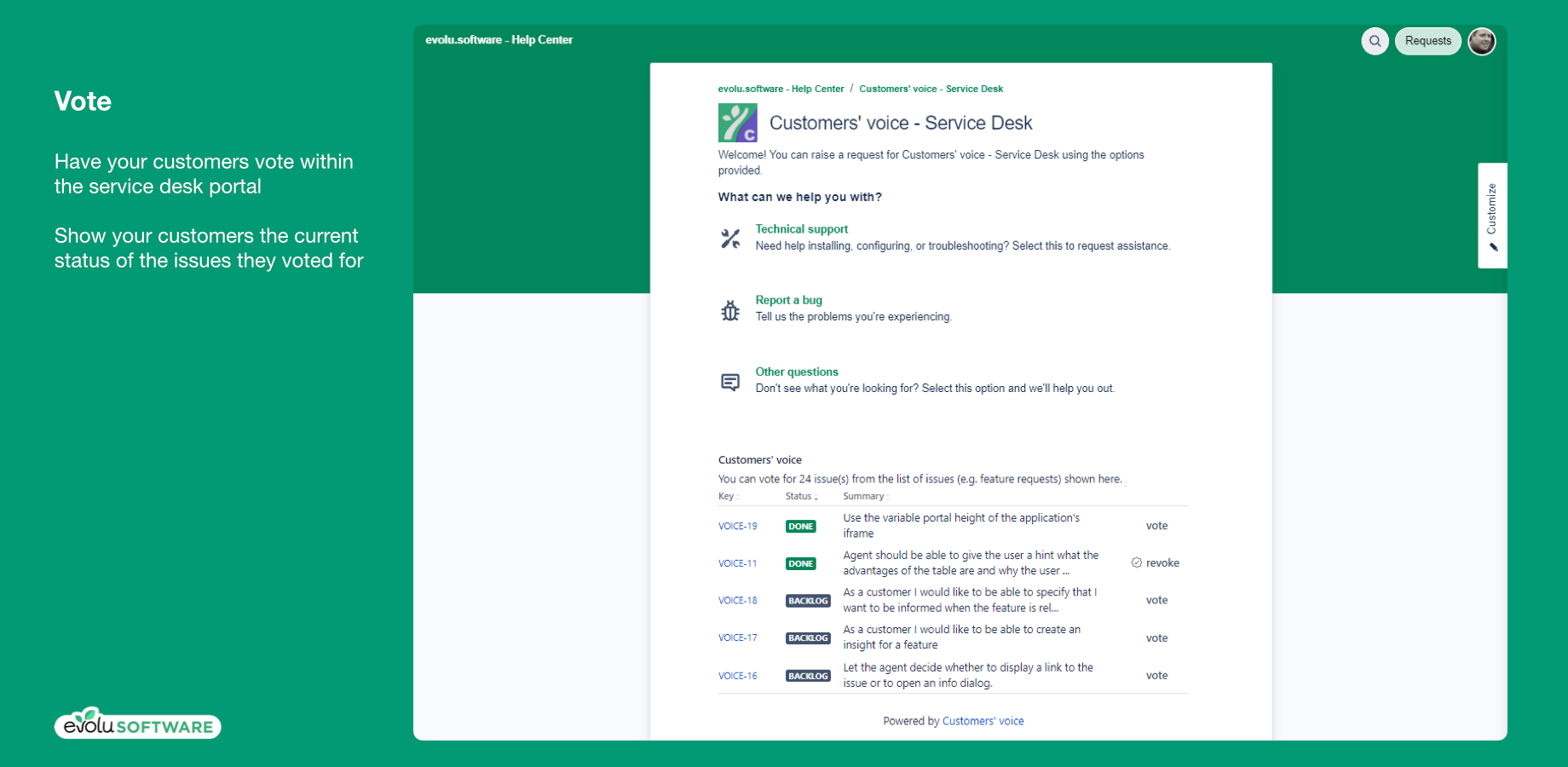Click the Customers' voice project logo
1568x767 pixels.
738,123
